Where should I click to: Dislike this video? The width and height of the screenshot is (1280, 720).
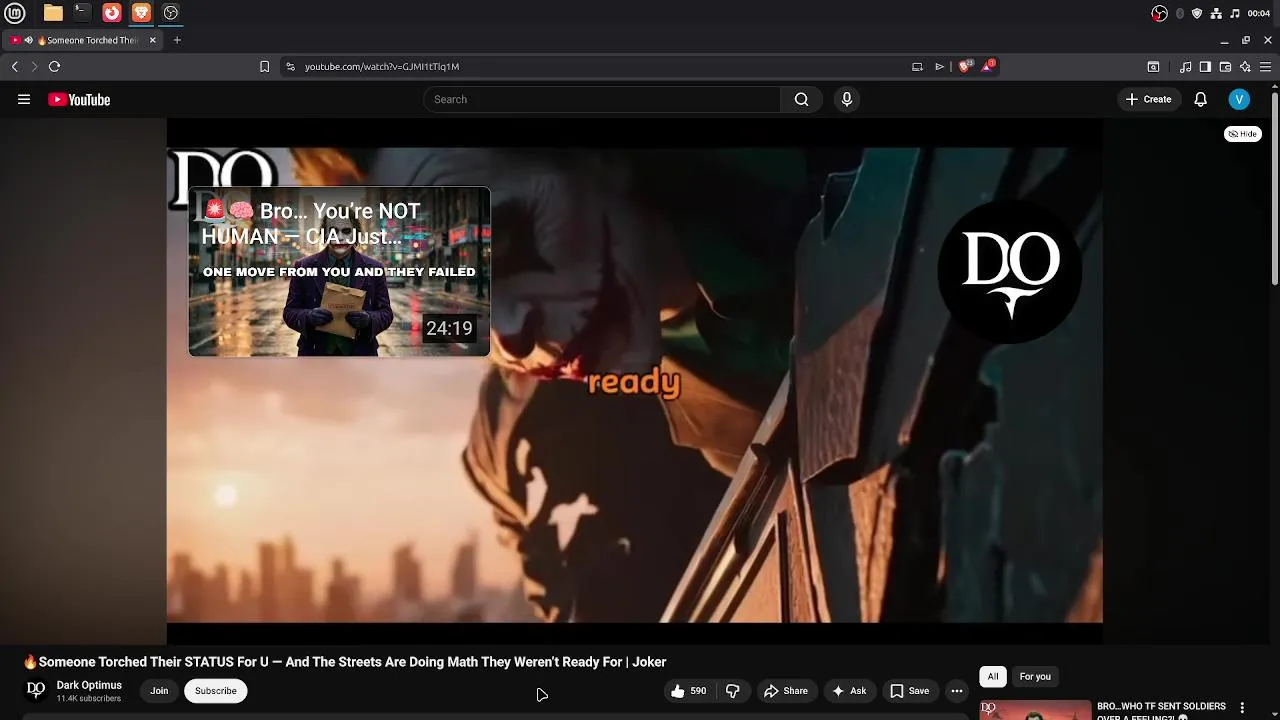click(733, 691)
